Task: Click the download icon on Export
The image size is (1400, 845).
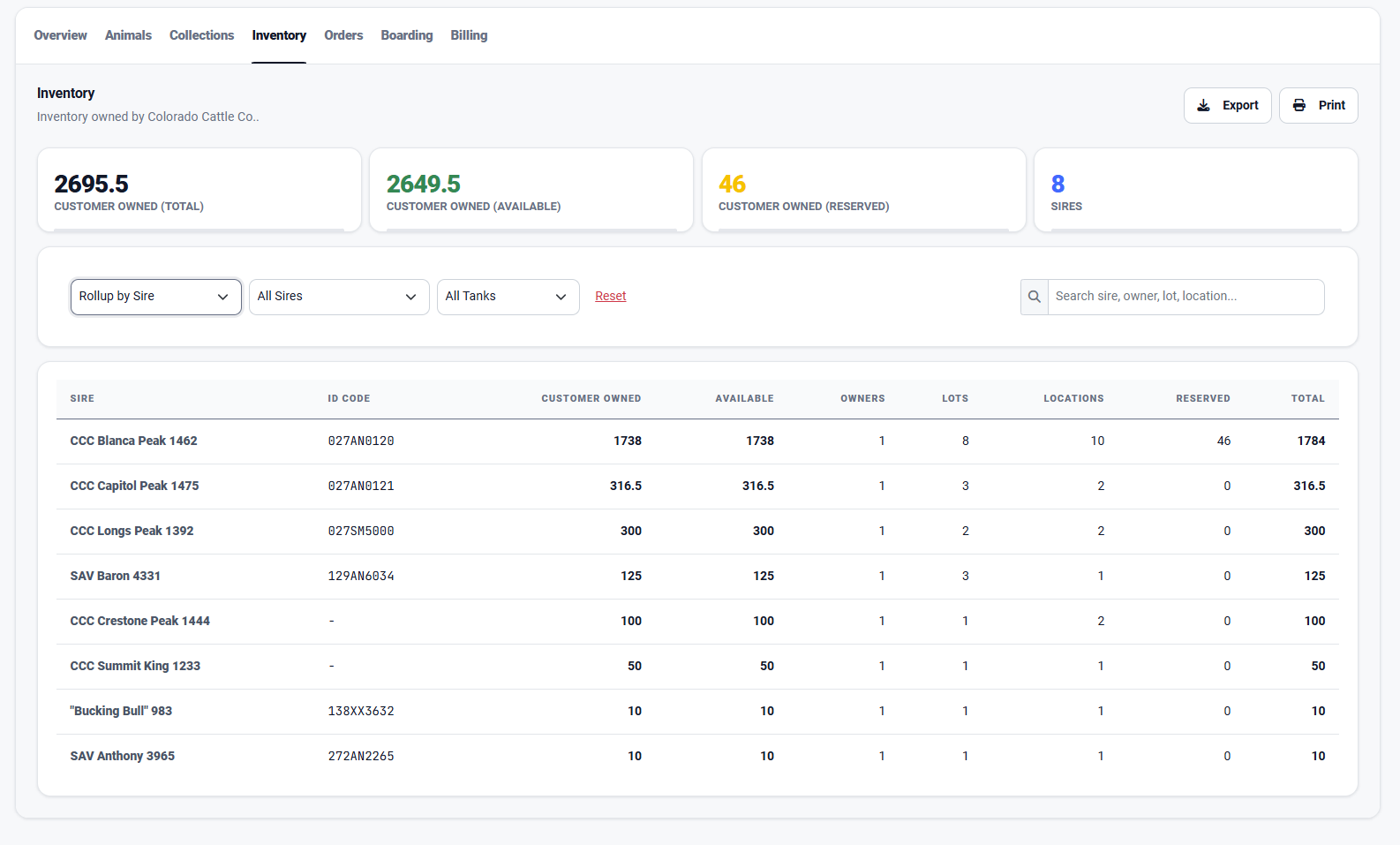Action: (1203, 105)
